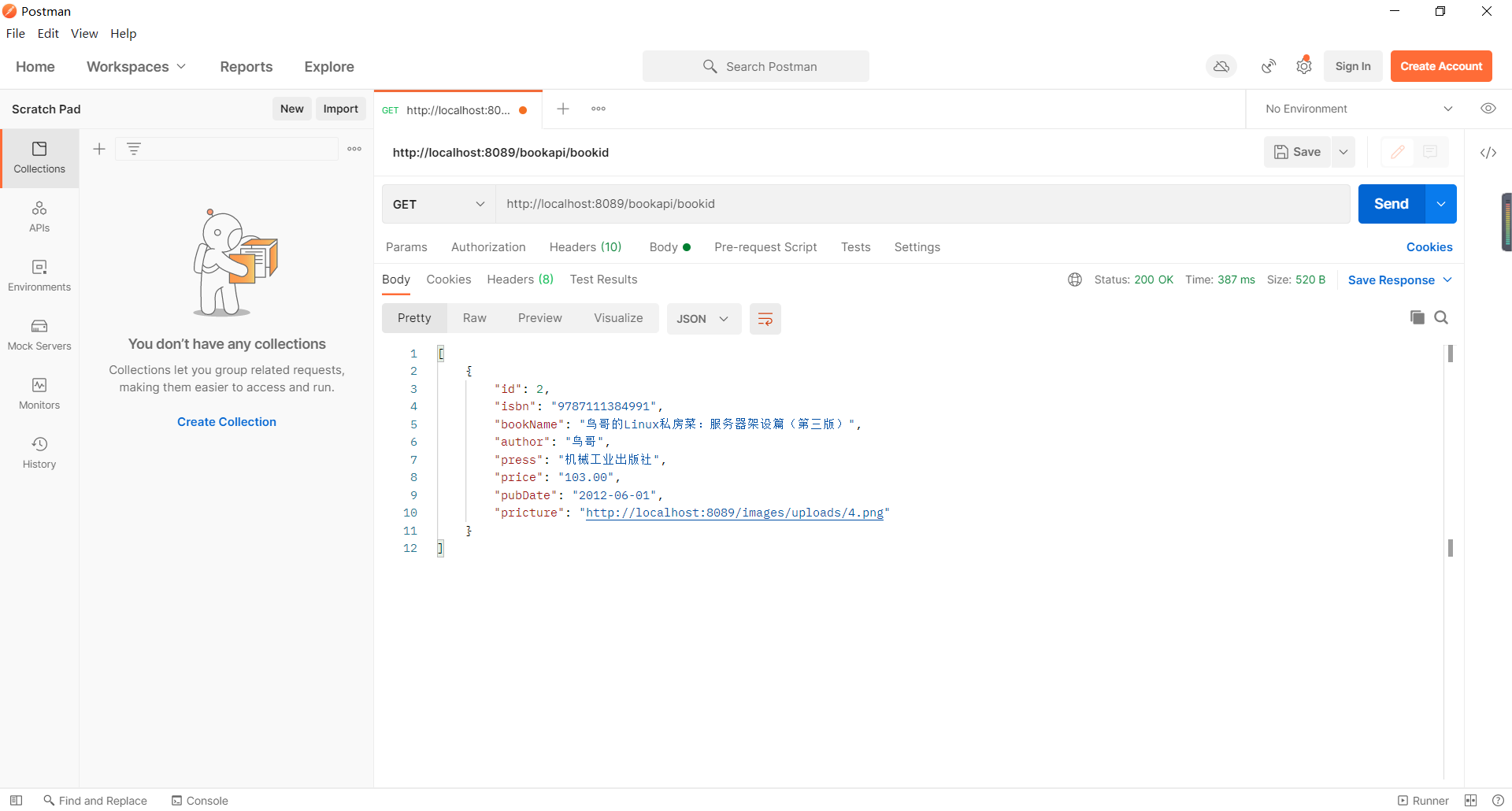Toggle word wrap in response viewer

[x=765, y=318]
